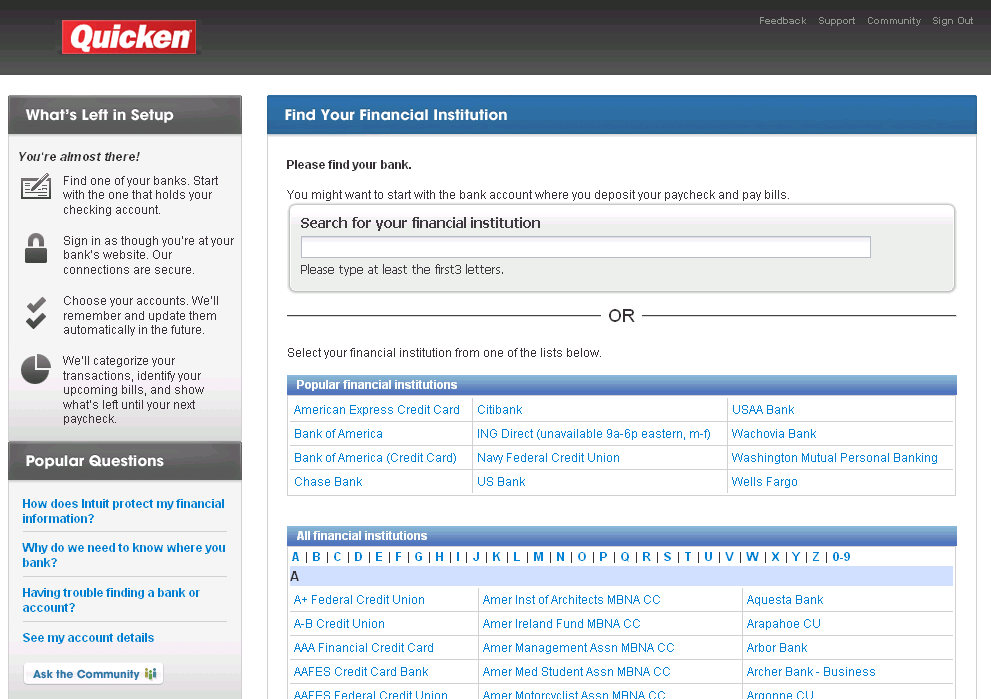
Task: Select USAA Bank
Action: coord(763,410)
